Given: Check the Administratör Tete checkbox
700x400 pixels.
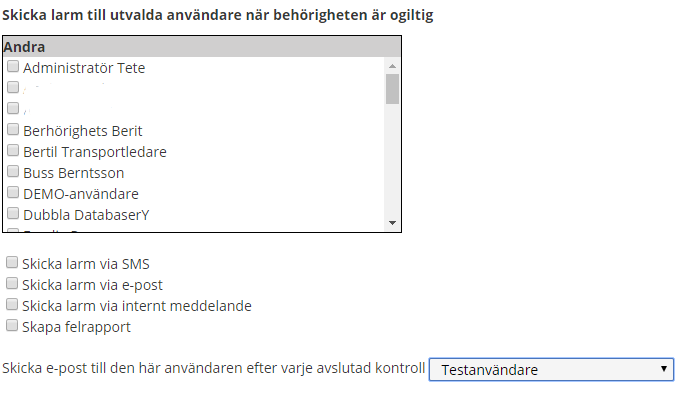Looking at the screenshot, I should [x=13, y=67].
